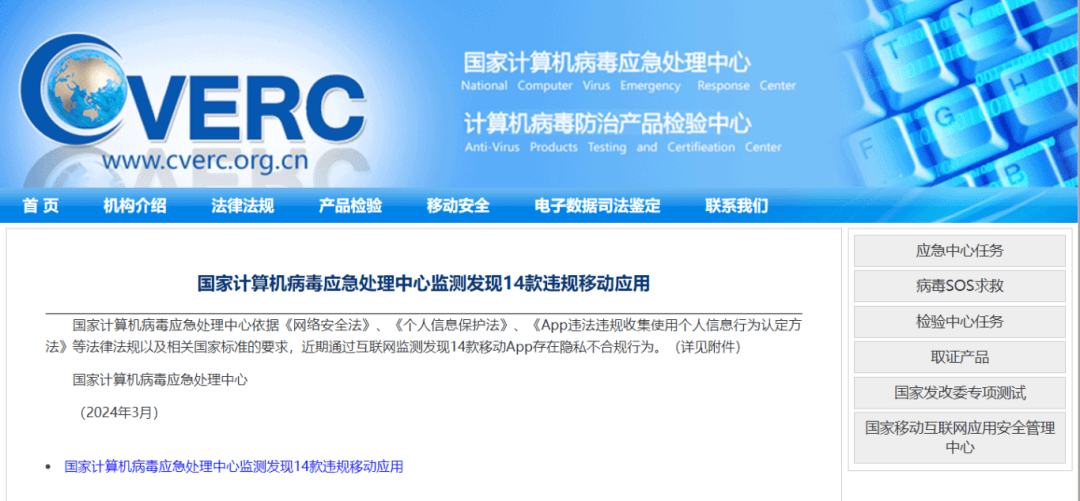Open 国家移动互联网应用安全管理中心 button
This screenshot has width=1080, height=501.
[x=959, y=438]
